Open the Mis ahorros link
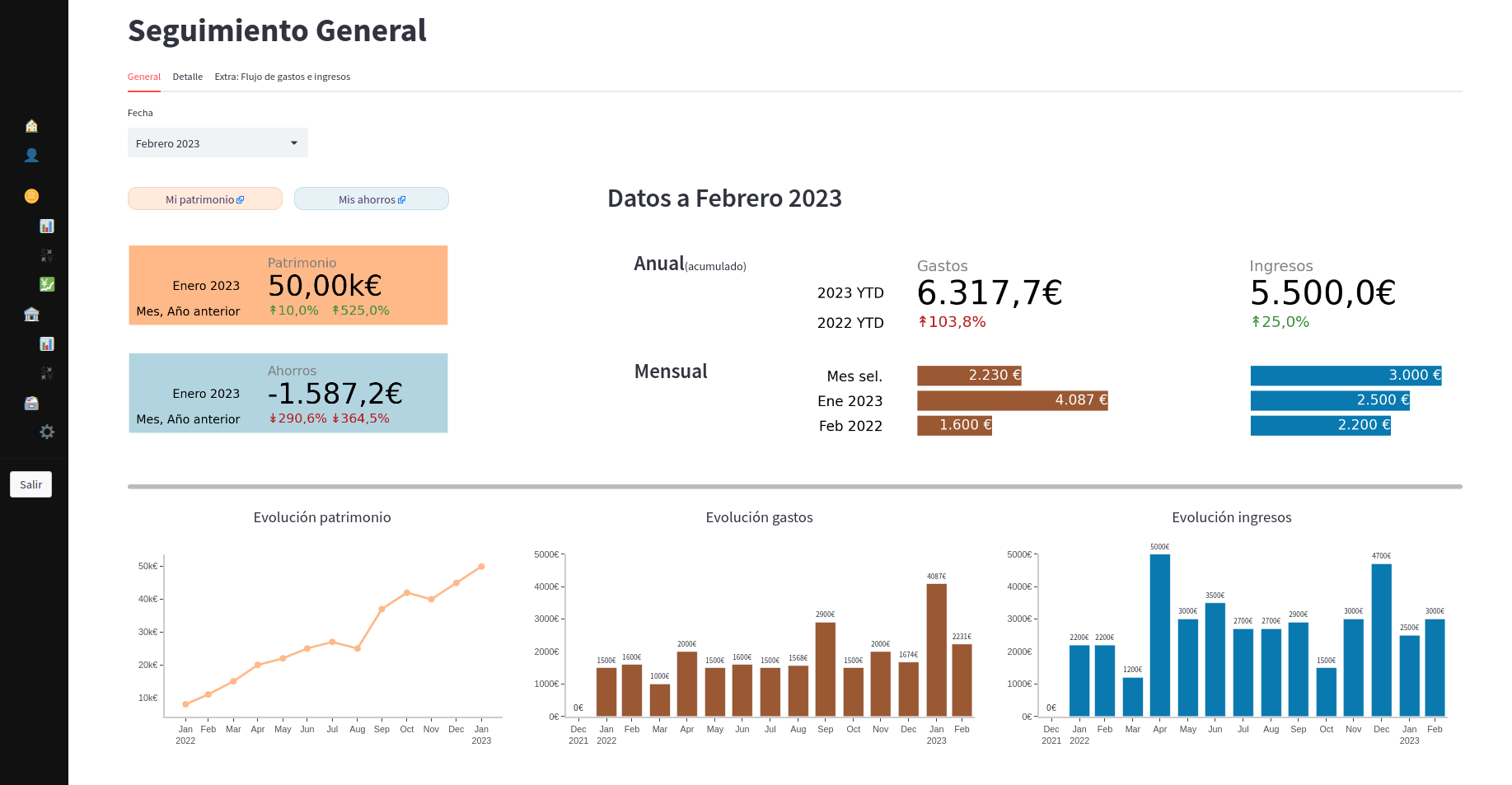1512x785 pixels. click(x=371, y=199)
